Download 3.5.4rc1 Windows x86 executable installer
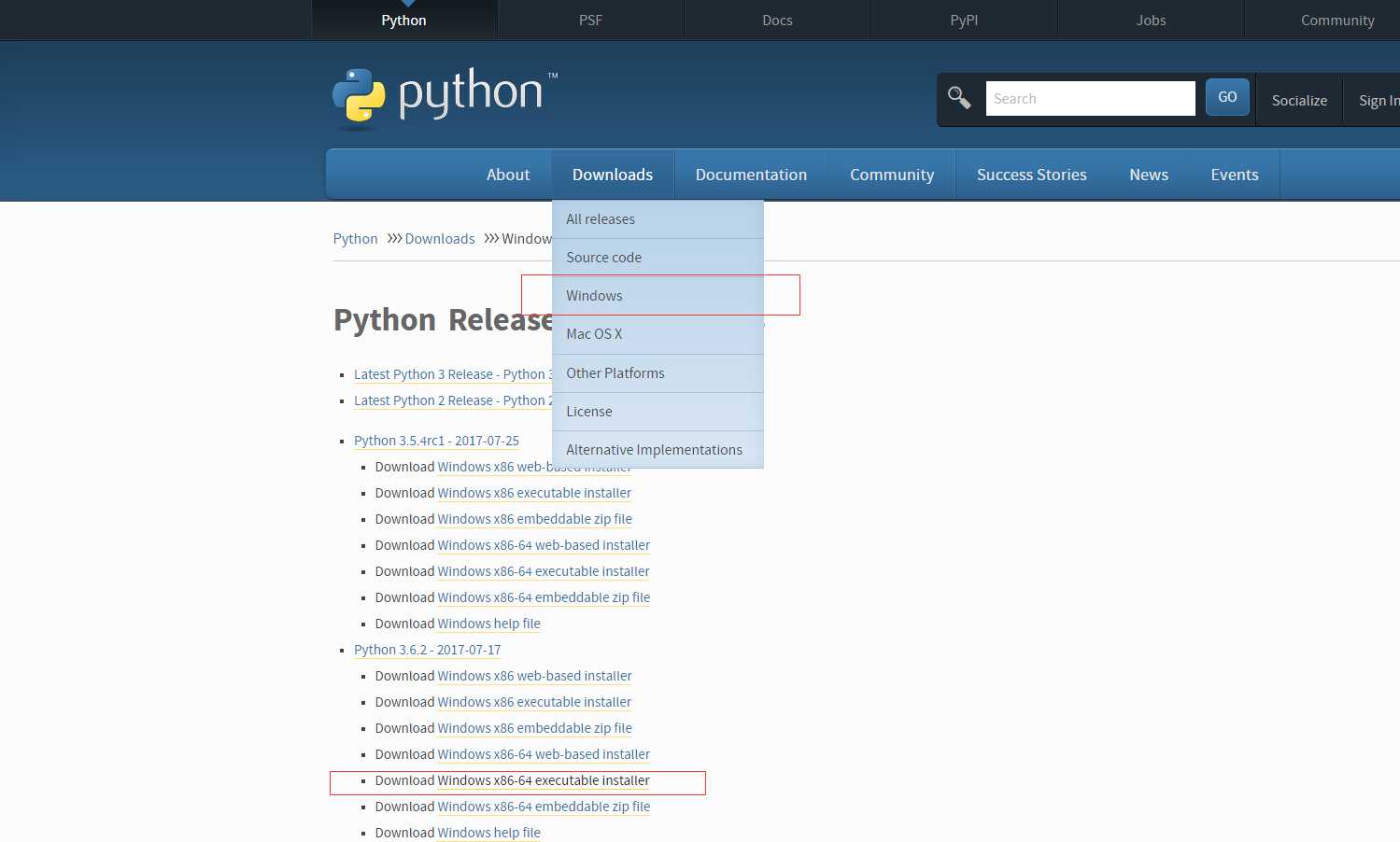1400x842 pixels. point(534,493)
